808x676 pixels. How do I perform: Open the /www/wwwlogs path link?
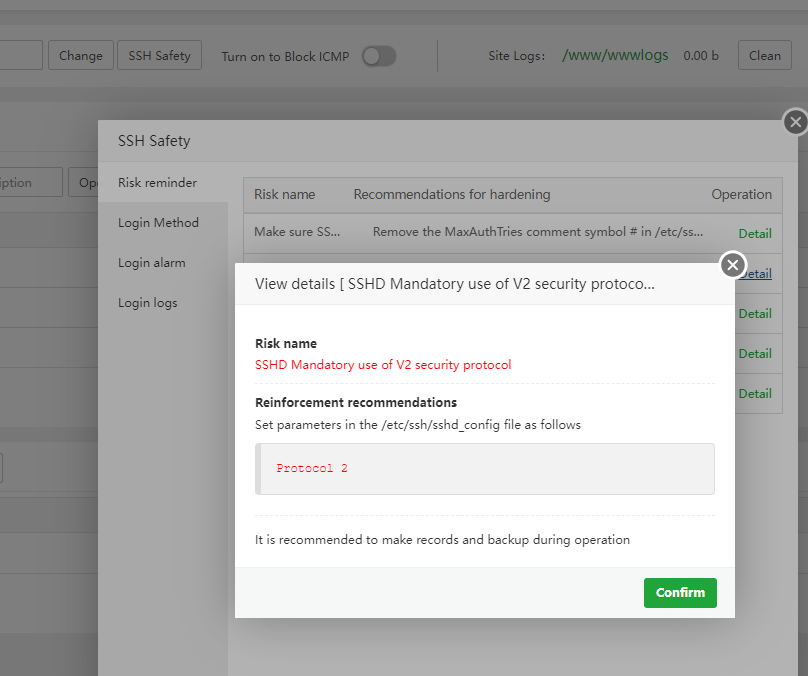[x=615, y=56]
